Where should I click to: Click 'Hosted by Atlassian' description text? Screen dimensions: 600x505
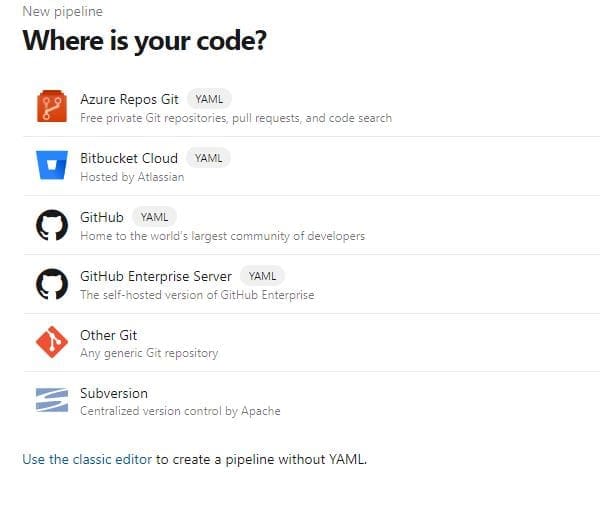pos(132,177)
